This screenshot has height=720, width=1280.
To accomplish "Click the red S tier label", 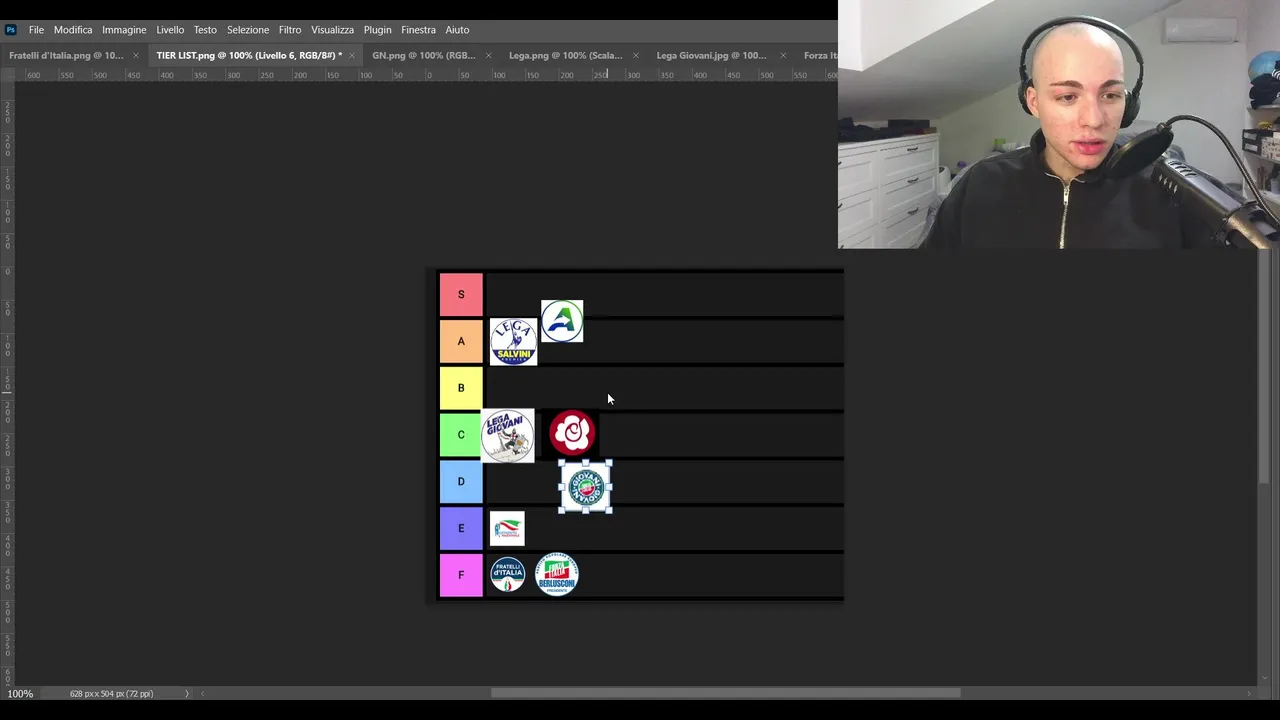I will coord(461,295).
